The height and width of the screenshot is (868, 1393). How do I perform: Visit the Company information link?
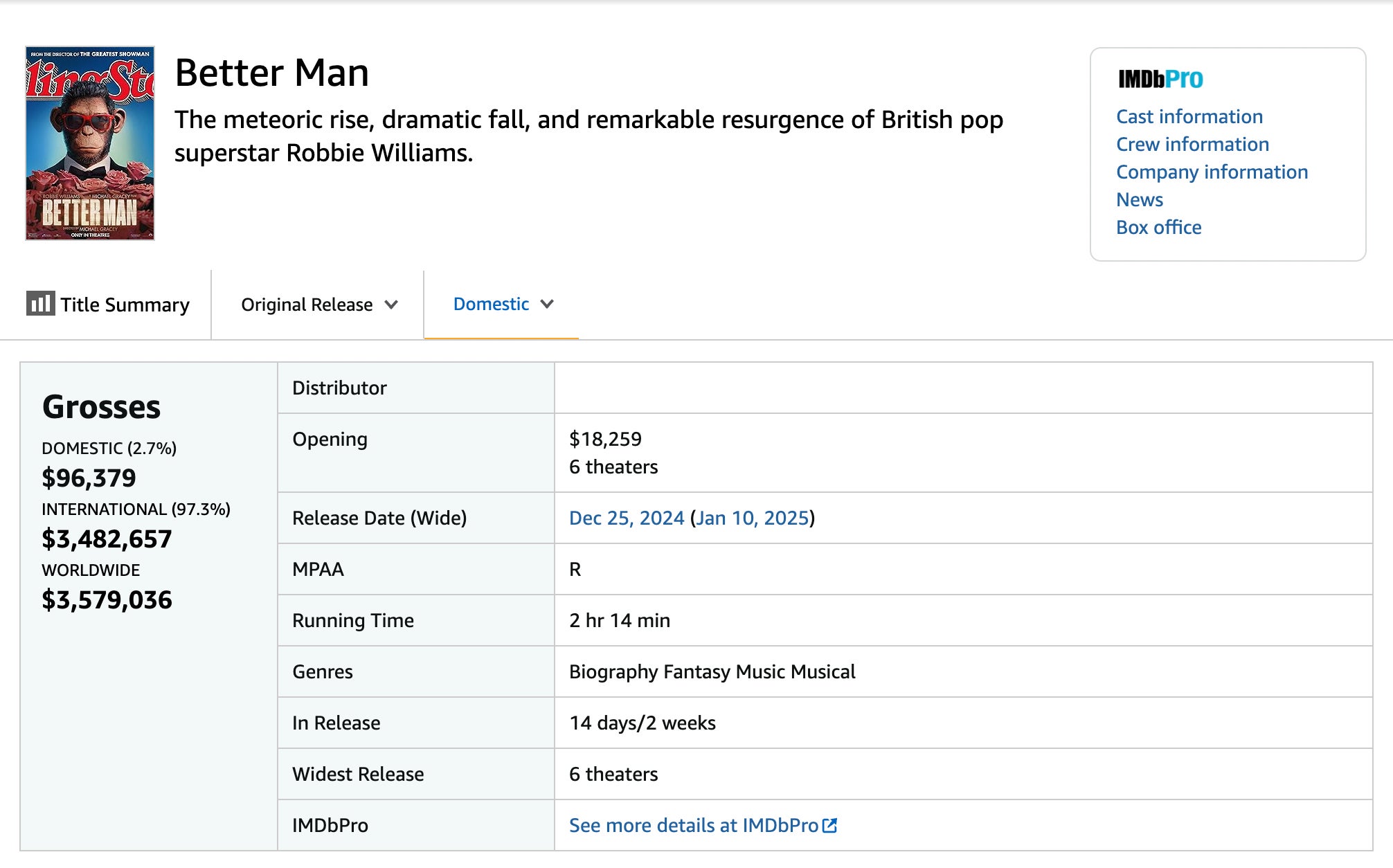click(1212, 172)
